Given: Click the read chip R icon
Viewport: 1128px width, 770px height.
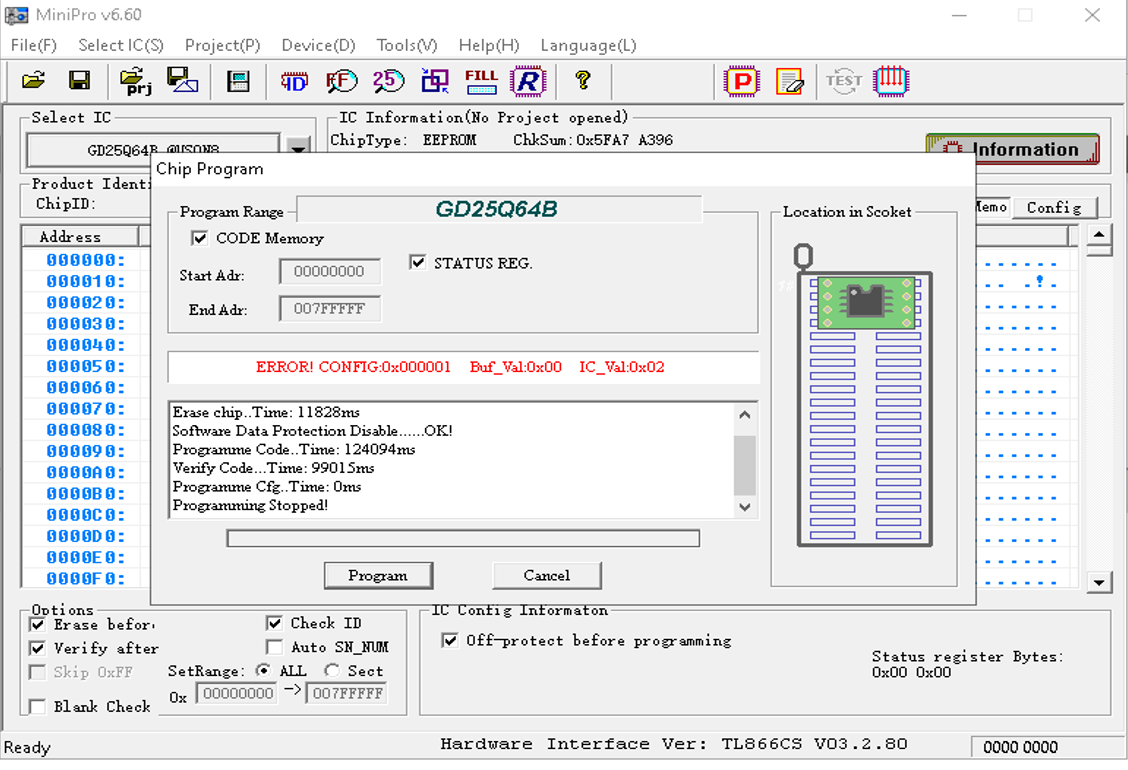Looking at the screenshot, I should coord(528,81).
